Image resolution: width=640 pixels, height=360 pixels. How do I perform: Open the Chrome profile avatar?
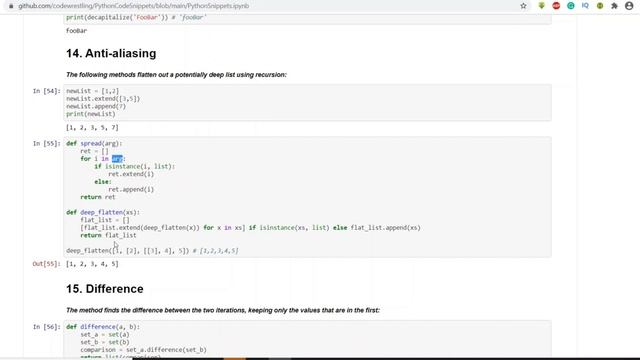[x=629, y=6]
